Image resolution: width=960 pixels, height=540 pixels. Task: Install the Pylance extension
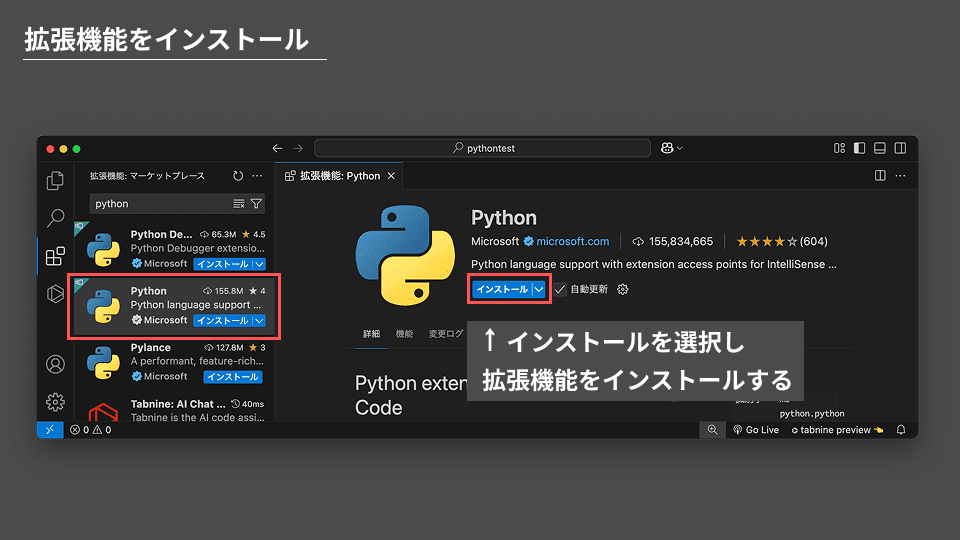[233, 377]
